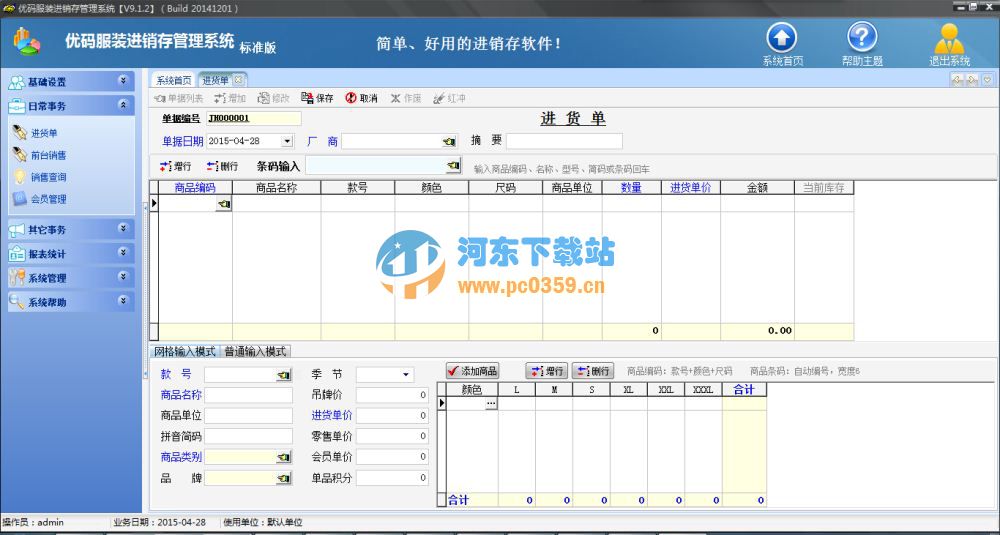
Task: Click the 品牌 lookup hand icon
Action: [x=284, y=478]
